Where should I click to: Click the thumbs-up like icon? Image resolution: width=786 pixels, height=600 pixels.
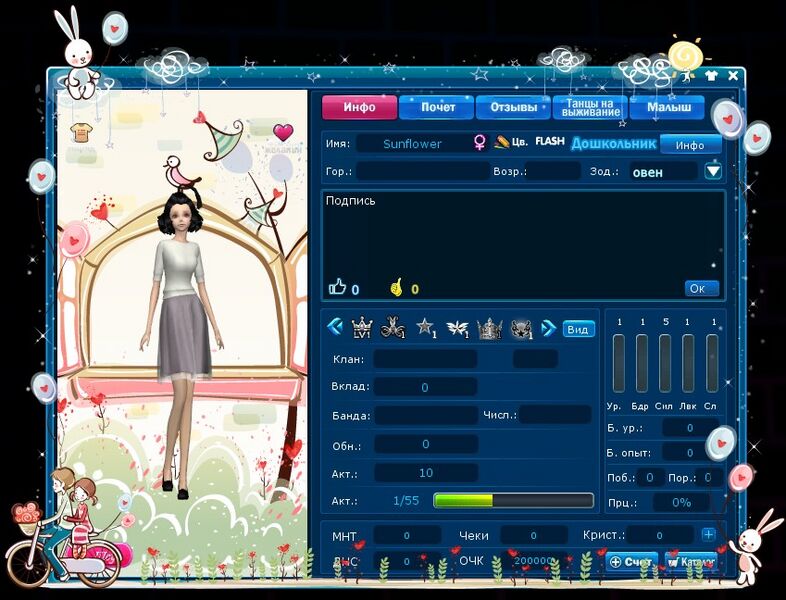click(x=337, y=288)
